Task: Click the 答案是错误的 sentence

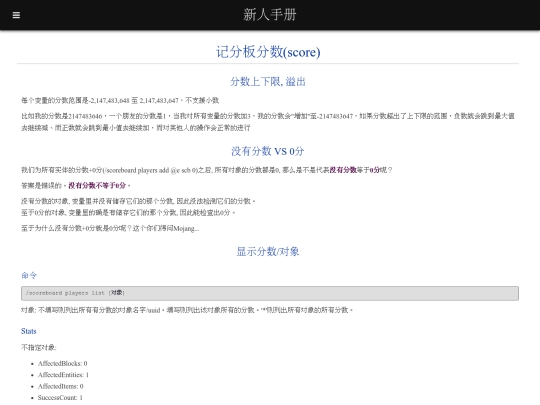Action: tap(76, 185)
